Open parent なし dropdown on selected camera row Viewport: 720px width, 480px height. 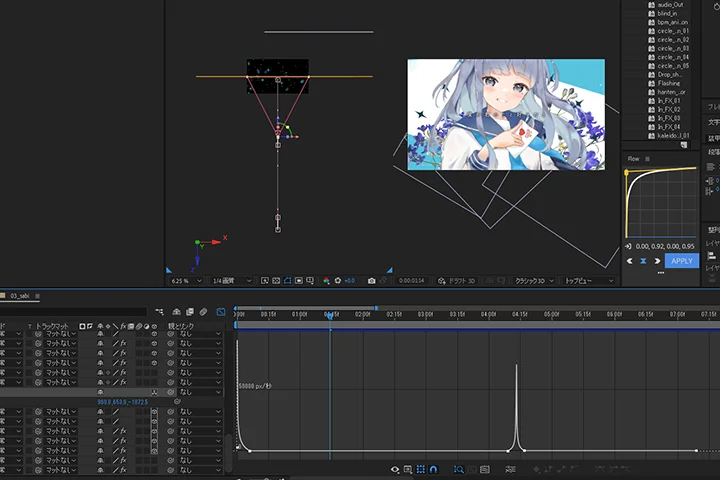tap(200, 392)
